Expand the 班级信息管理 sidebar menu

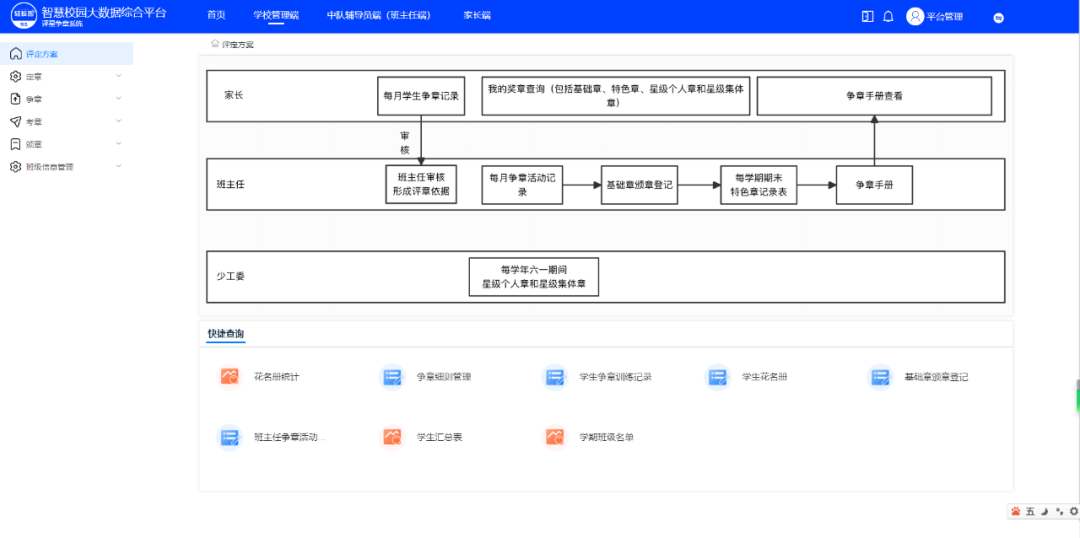click(65, 167)
